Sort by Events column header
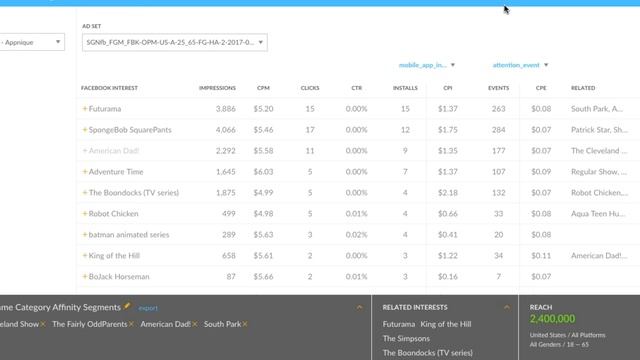640x360 pixels. [498, 88]
